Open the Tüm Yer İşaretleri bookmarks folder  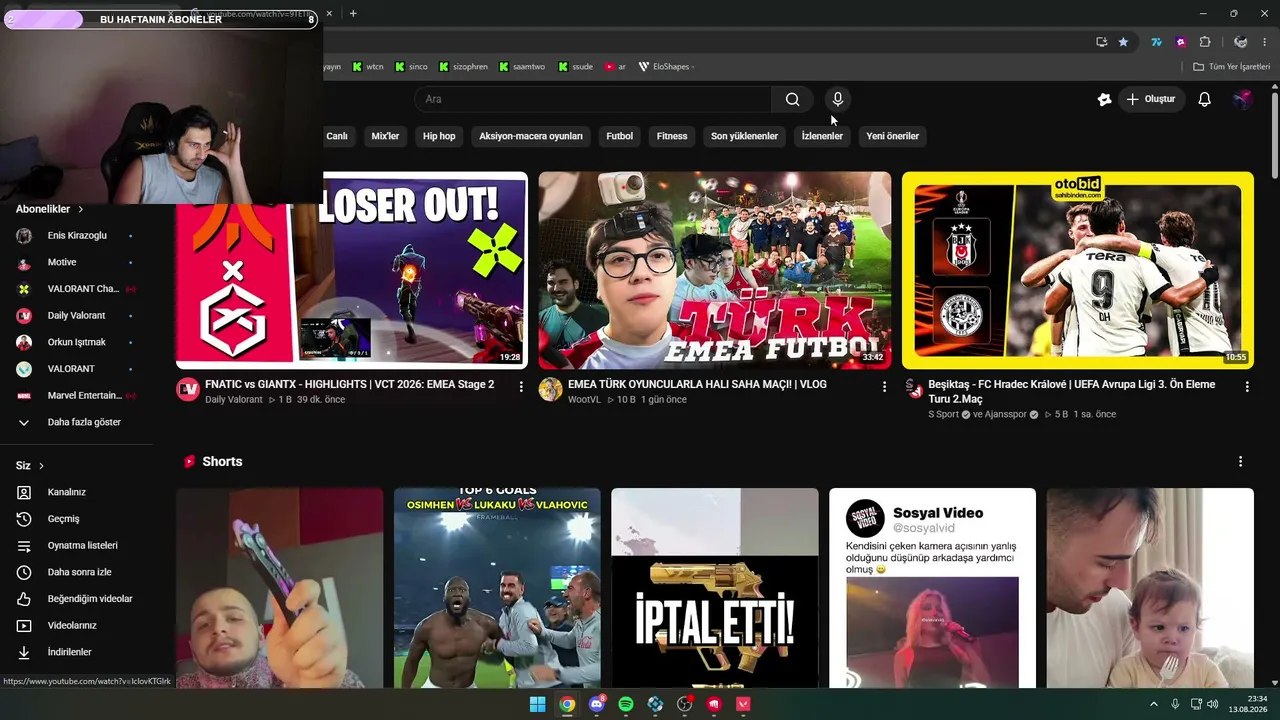tap(1232, 67)
